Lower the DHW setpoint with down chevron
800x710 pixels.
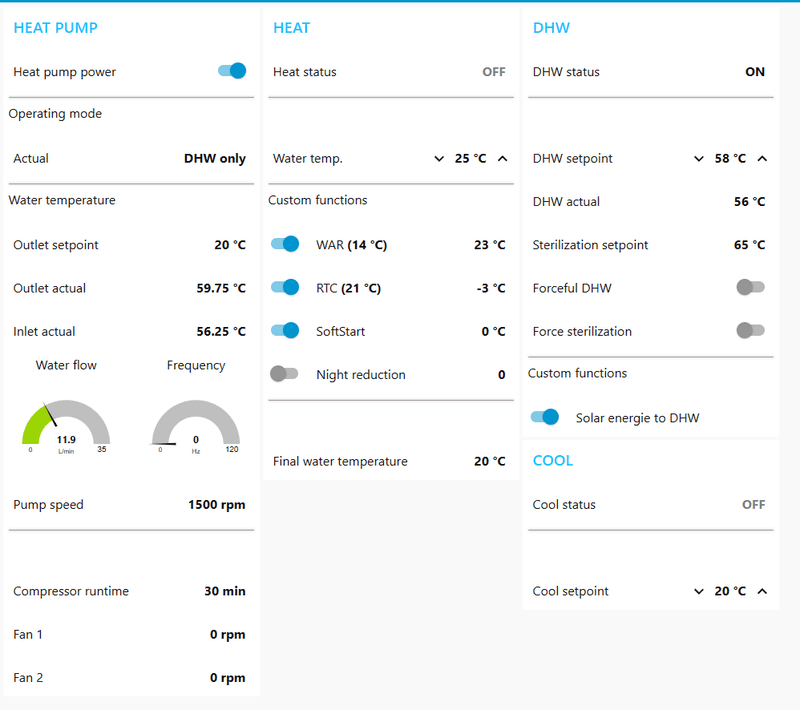point(699,159)
